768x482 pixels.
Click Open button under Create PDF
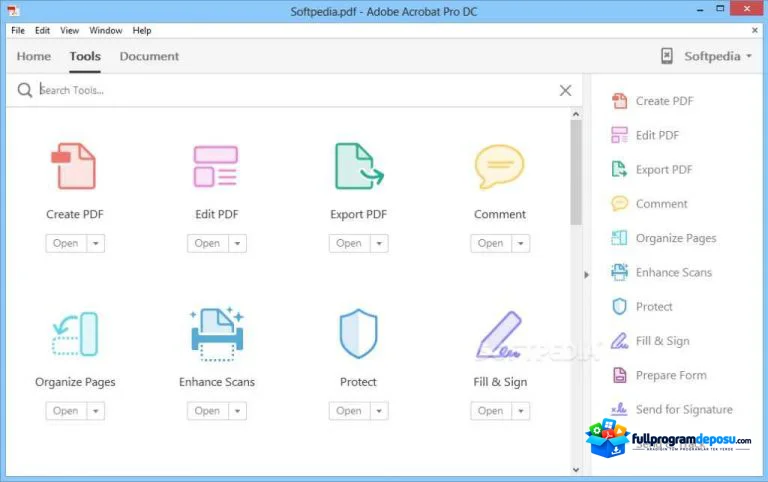(x=66, y=243)
